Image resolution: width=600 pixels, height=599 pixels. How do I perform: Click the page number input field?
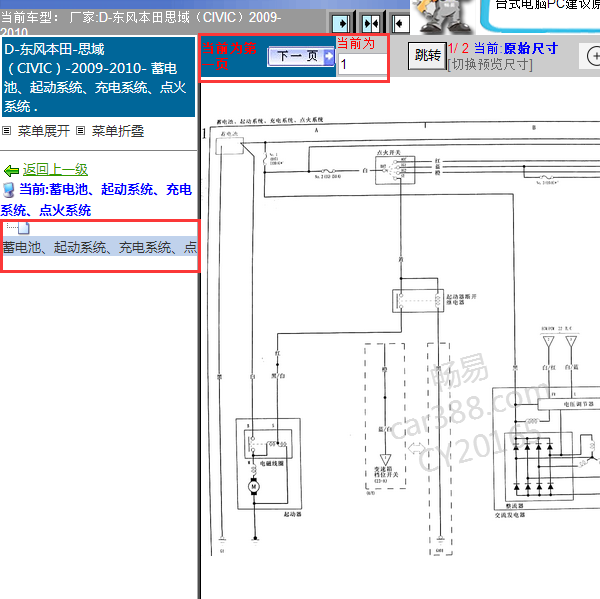tap(362, 64)
